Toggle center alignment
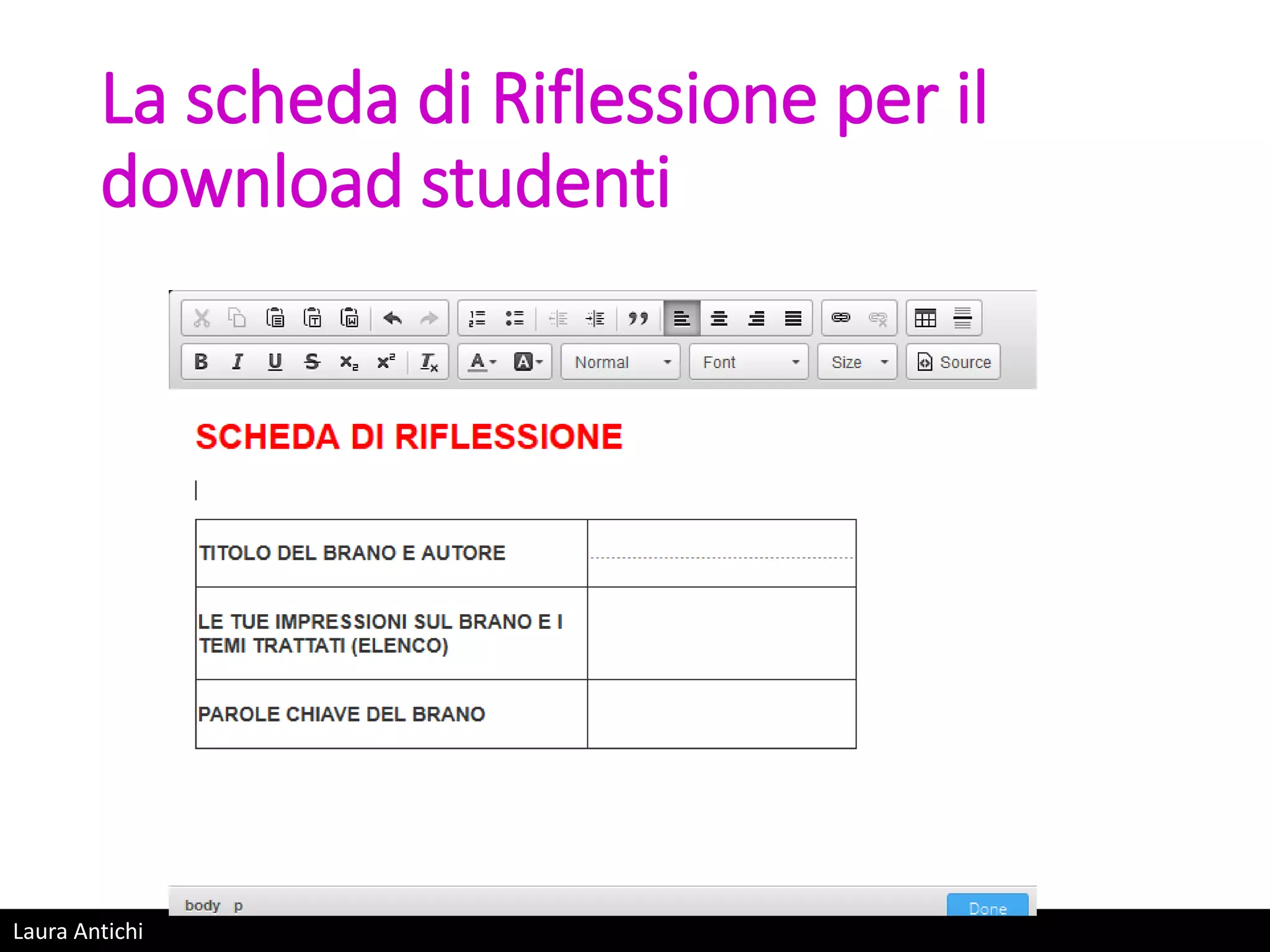1270x952 pixels. (719, 319)
